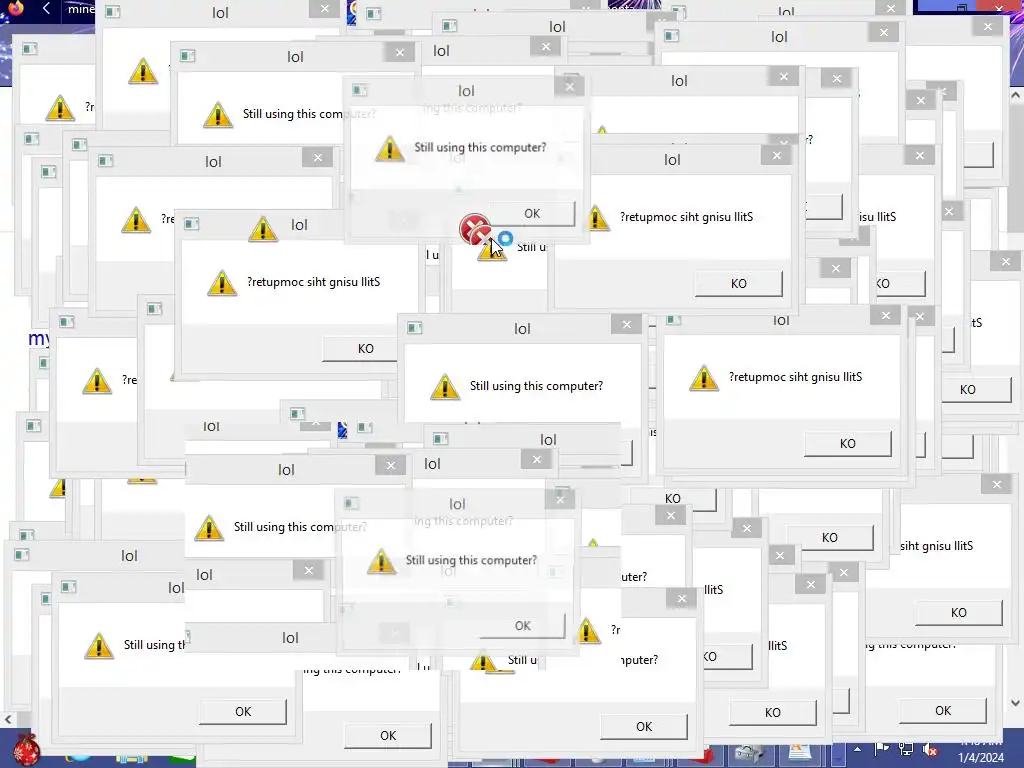Open the Action Center flag icon in the tray
The height and width of the screenshot is (768, 1024).
coord(881,749)
